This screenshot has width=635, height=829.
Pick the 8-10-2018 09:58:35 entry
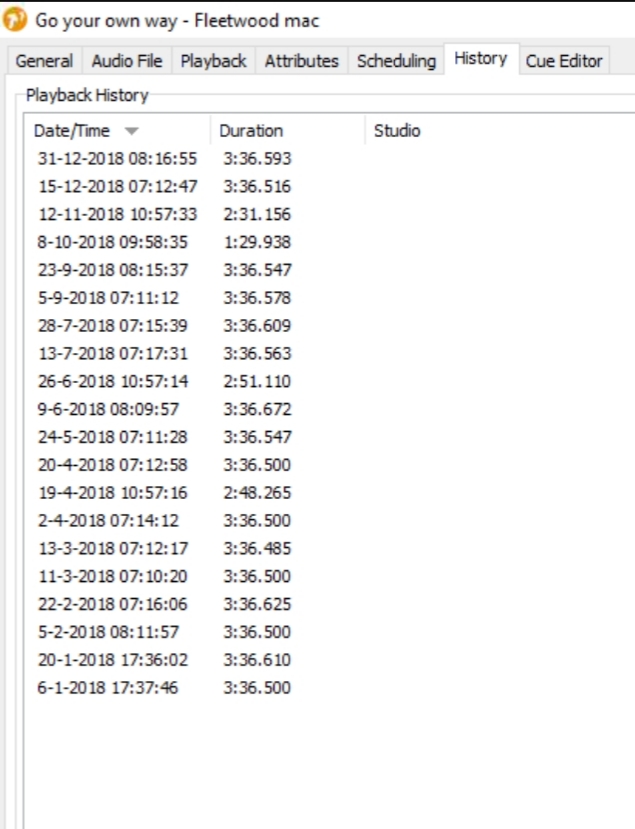(112, 243)
